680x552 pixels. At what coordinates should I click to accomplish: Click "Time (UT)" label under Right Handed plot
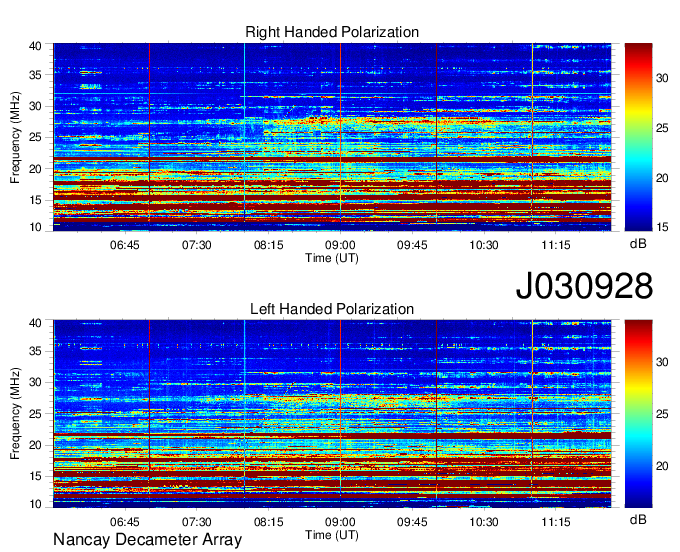pyautogui.click(x=332, y=258)
